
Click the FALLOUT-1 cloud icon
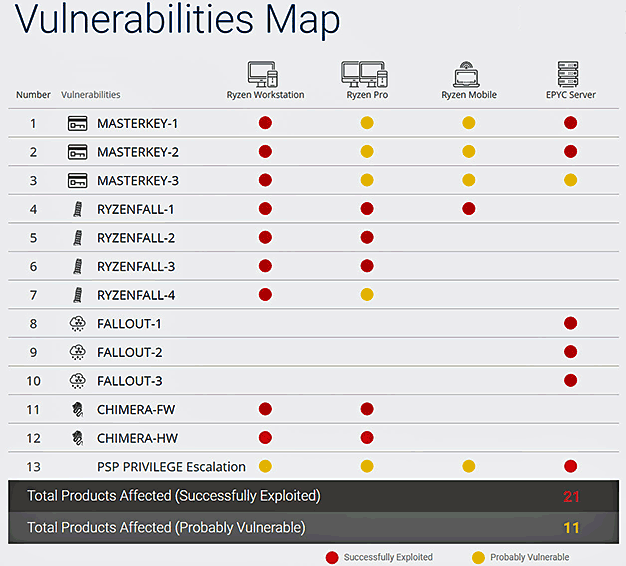[x=78, y=324]
